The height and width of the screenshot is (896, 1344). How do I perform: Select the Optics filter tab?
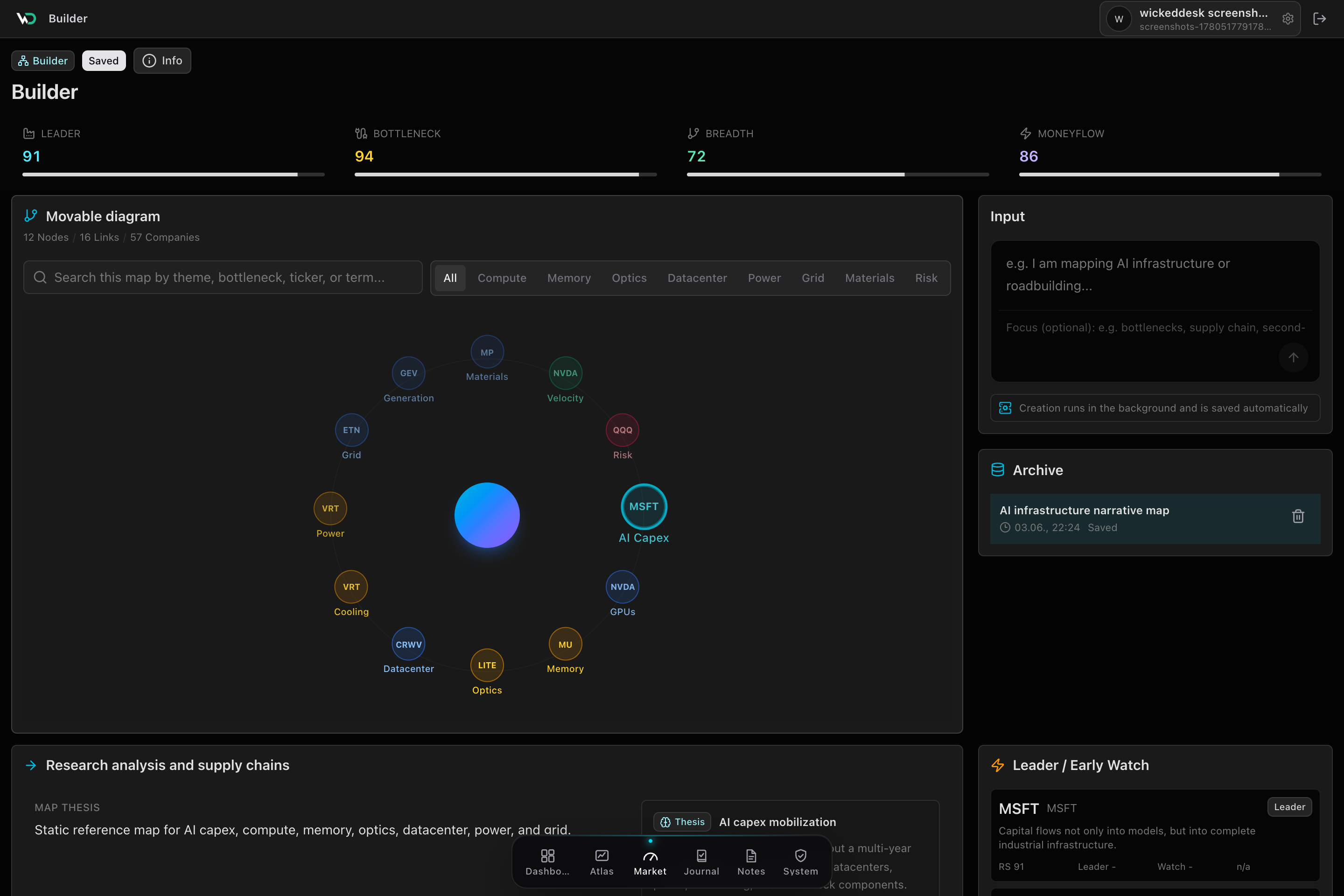pos(629,278)
